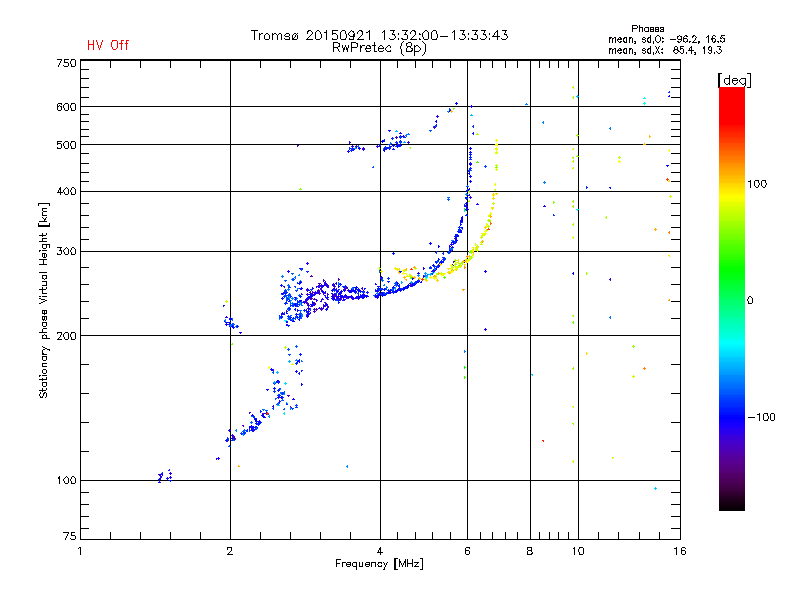Select the 'mean, sd,X: 85.4, 19.3' line
This screenshot has width=800, height=600.
(665, 50)
